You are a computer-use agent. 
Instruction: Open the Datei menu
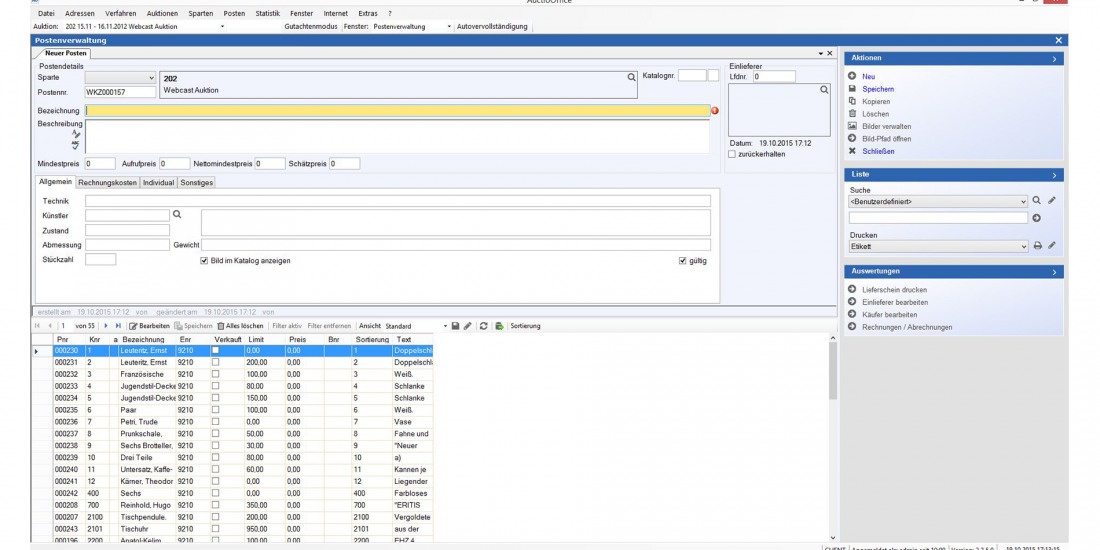[x=46, y=13]
